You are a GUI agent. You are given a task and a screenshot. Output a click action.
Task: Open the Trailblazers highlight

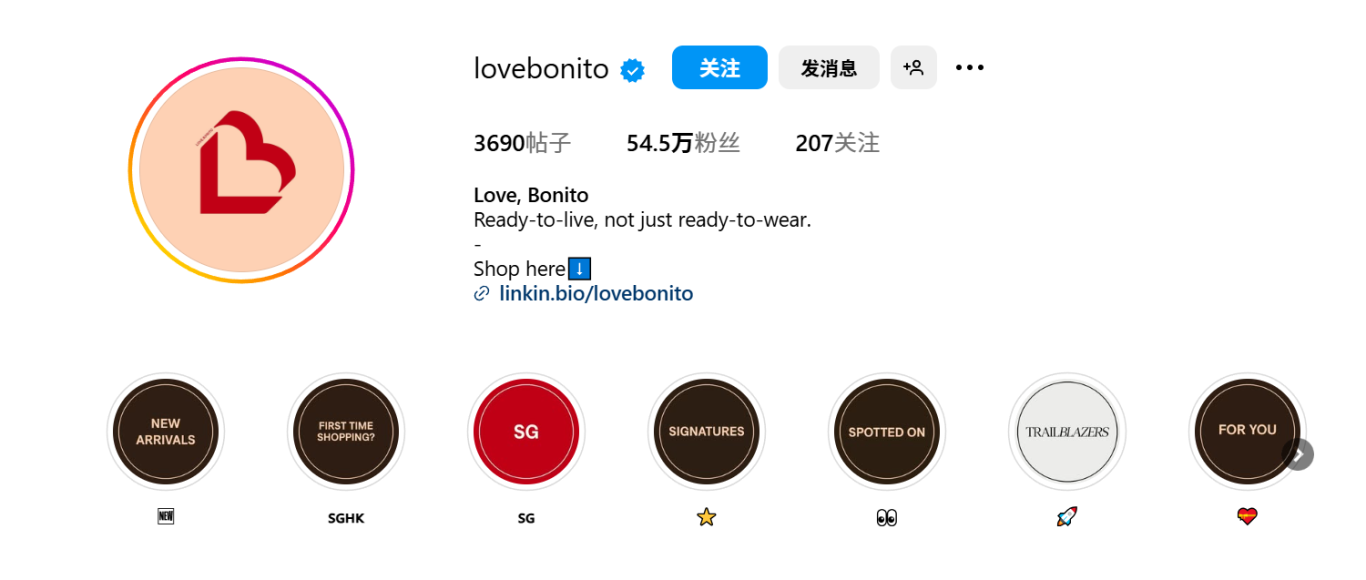tap(1067, 432)
